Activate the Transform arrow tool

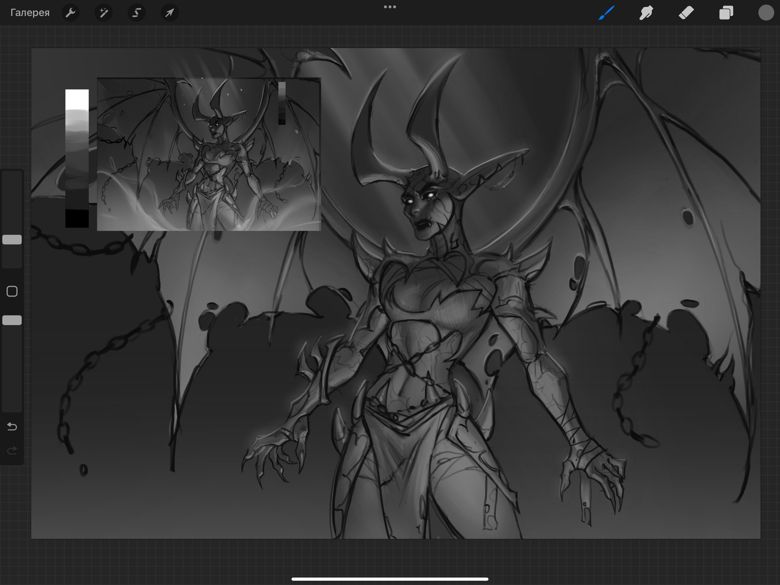[169, 12]
